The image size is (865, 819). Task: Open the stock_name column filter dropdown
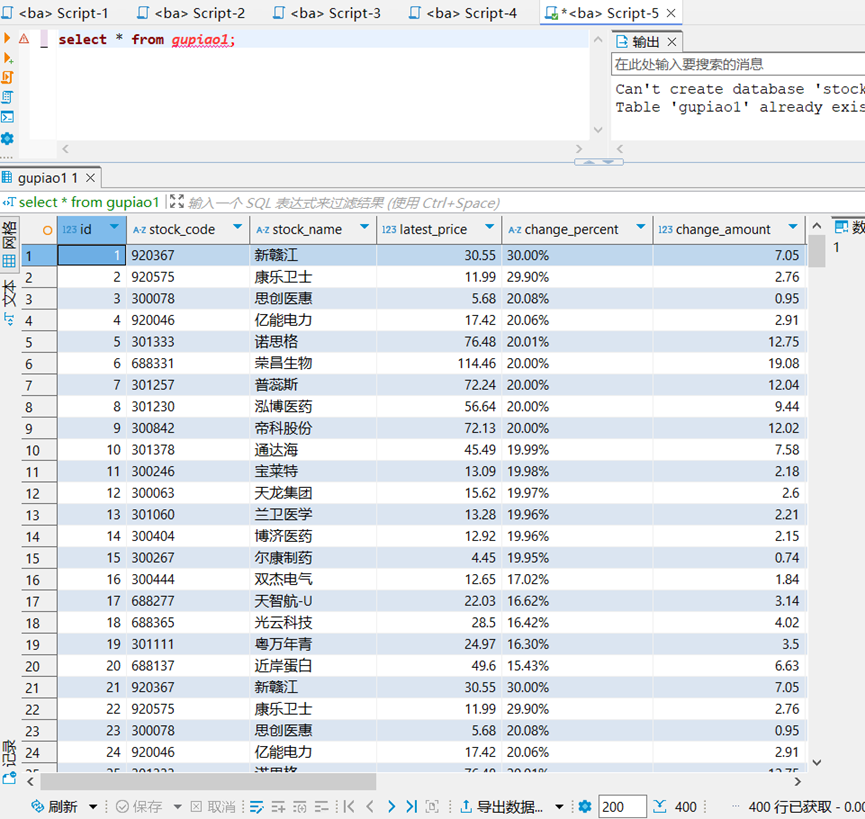pyautogui.click(x=364, y=227)
